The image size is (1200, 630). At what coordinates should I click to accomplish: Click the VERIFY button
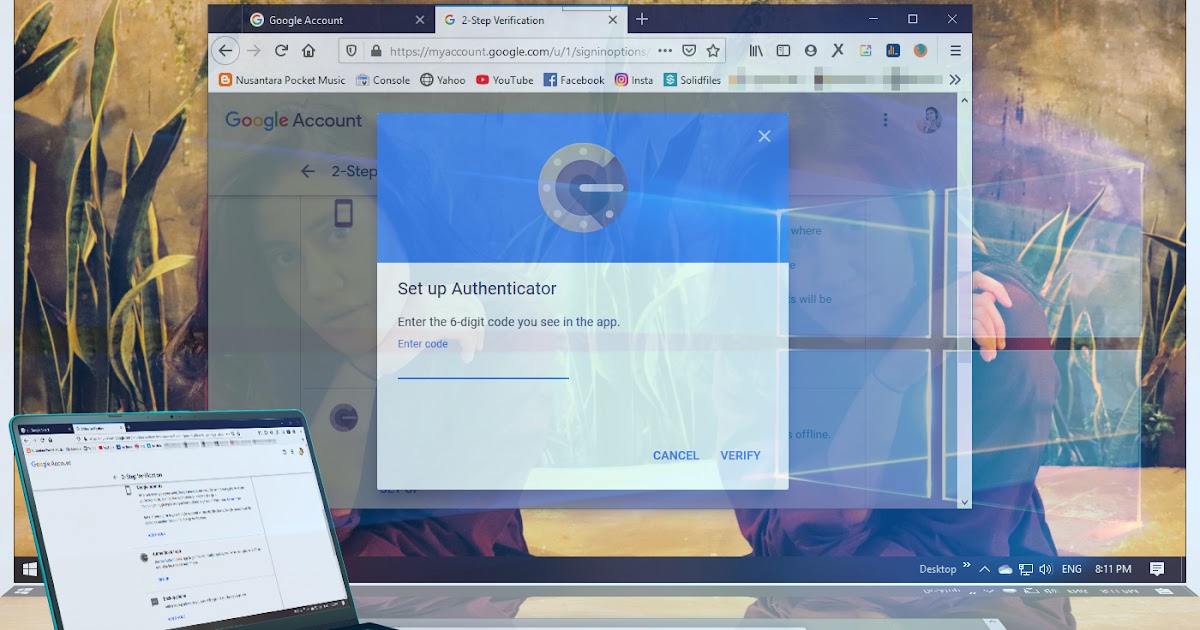click(740, 455)
